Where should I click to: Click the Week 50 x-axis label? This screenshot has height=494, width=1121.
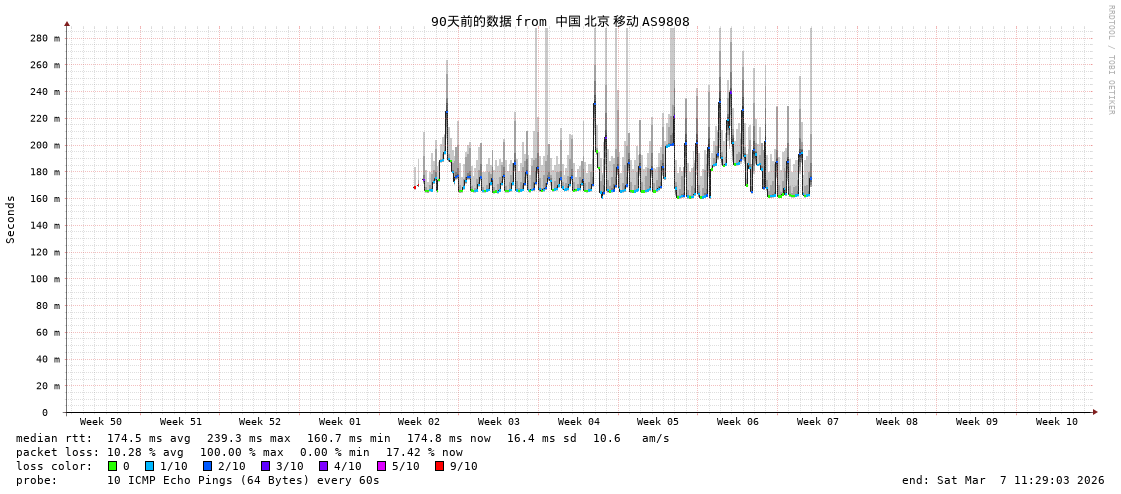pos(101,422)
